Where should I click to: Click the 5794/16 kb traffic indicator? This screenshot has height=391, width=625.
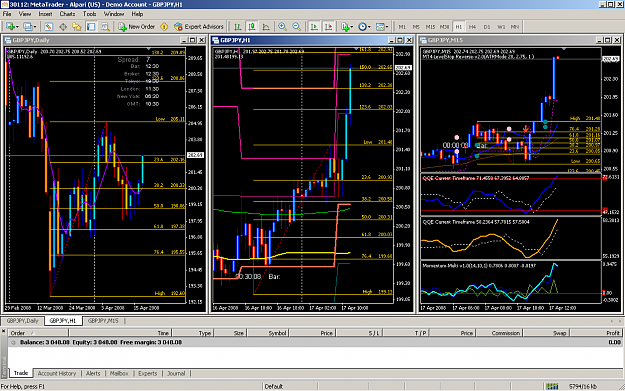(583, 386)
